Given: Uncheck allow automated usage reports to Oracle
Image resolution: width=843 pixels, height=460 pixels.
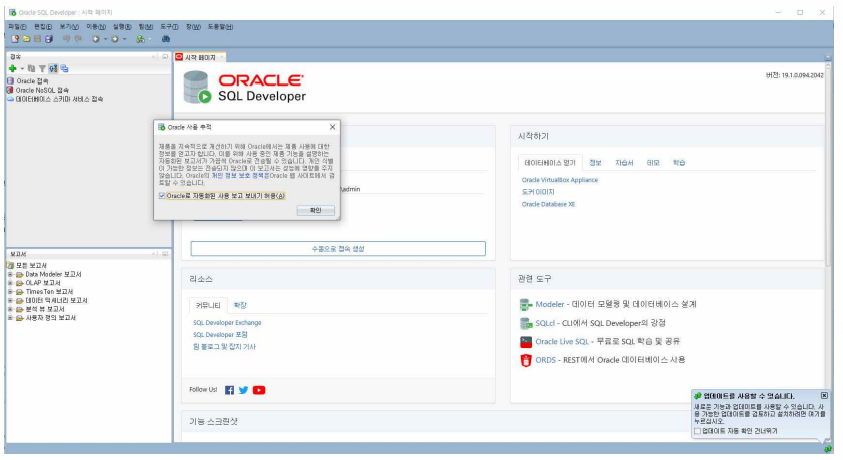Looking at the screenshot, I should tap(162, 196).
